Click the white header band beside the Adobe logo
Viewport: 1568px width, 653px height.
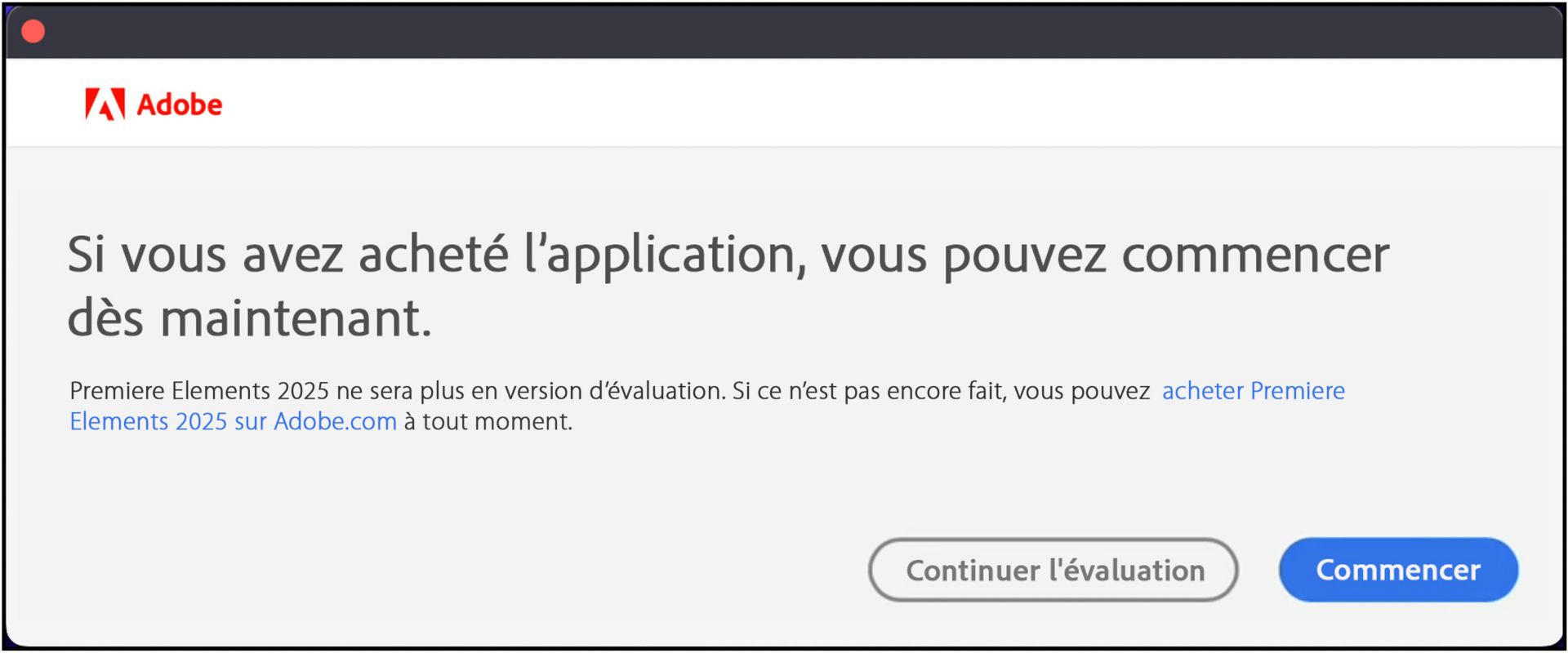click(x=890, y=103)
